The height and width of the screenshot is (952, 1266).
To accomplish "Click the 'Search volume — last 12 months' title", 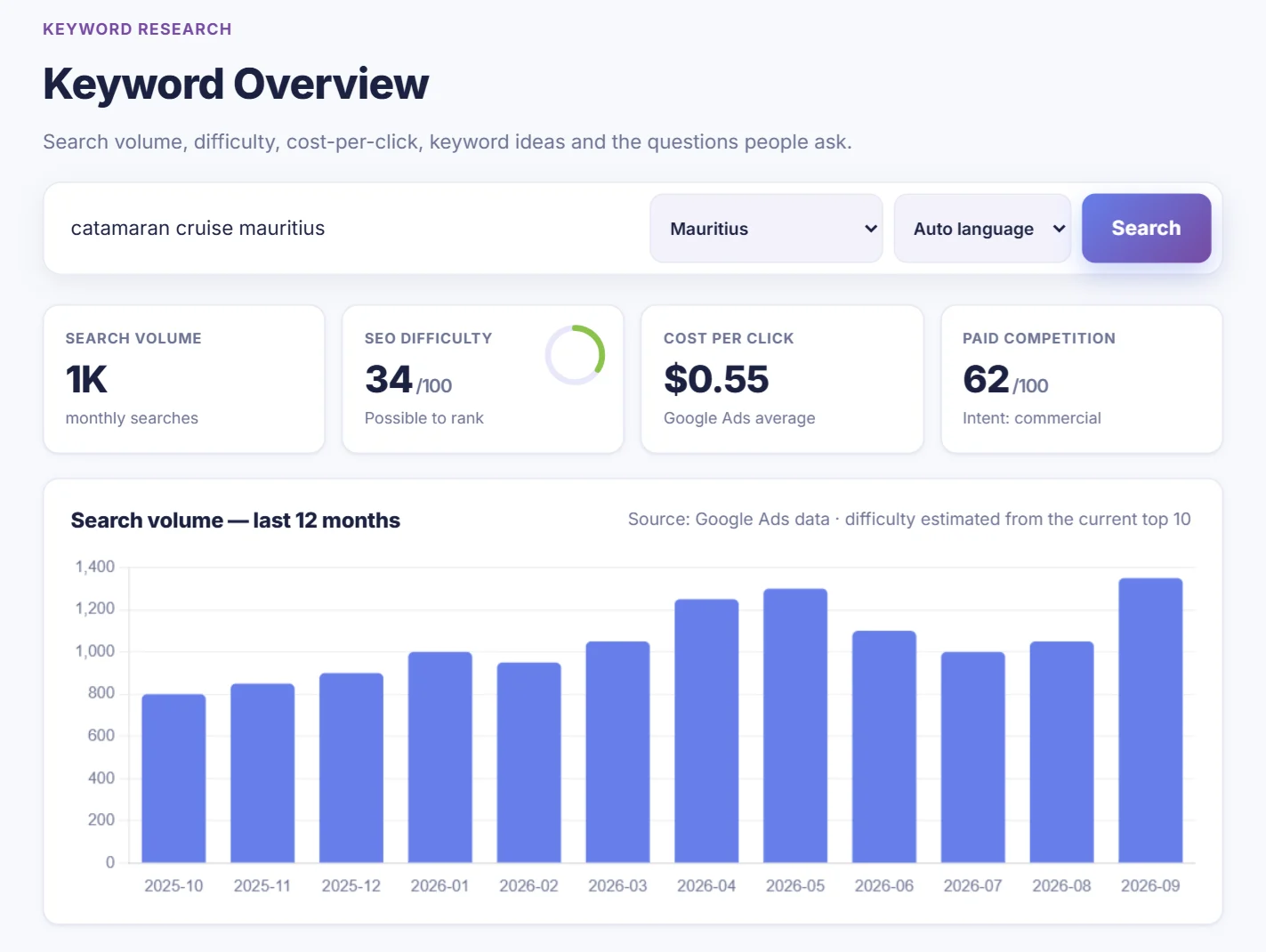I will click(x=236, y=520).
